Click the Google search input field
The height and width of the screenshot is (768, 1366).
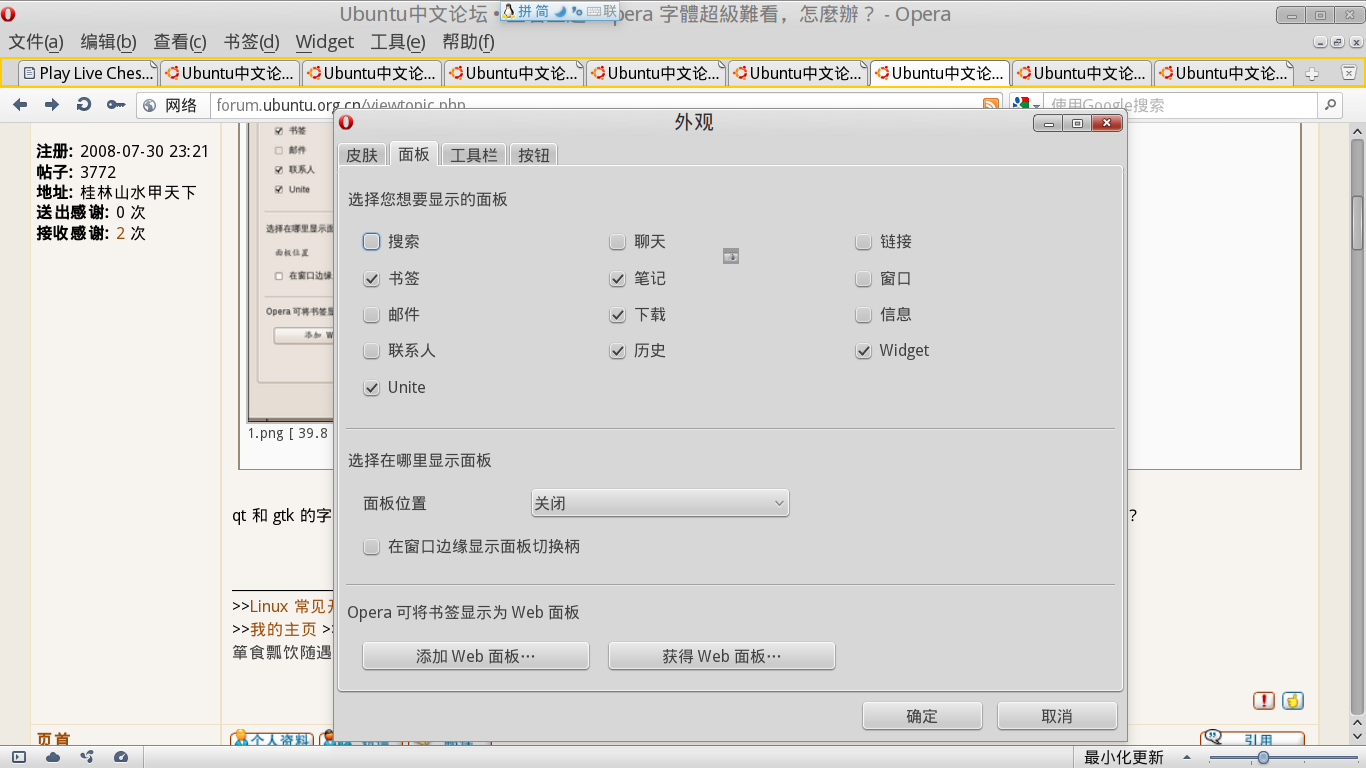[1181, 105]
